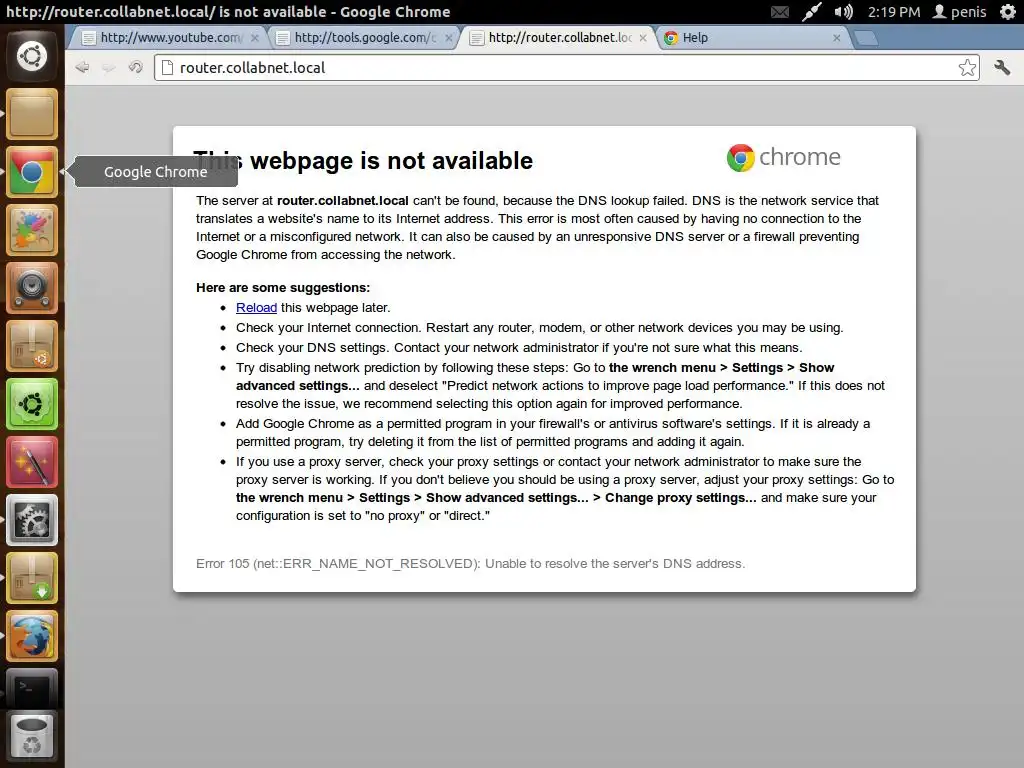Open Ubuntu Software Center package icon

click(32, 346)
